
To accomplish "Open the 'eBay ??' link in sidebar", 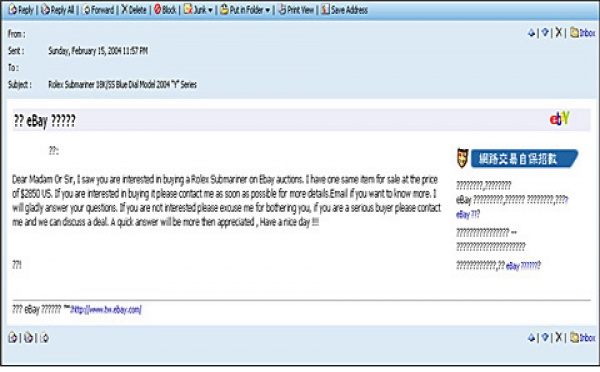I will tap(468, 214).
